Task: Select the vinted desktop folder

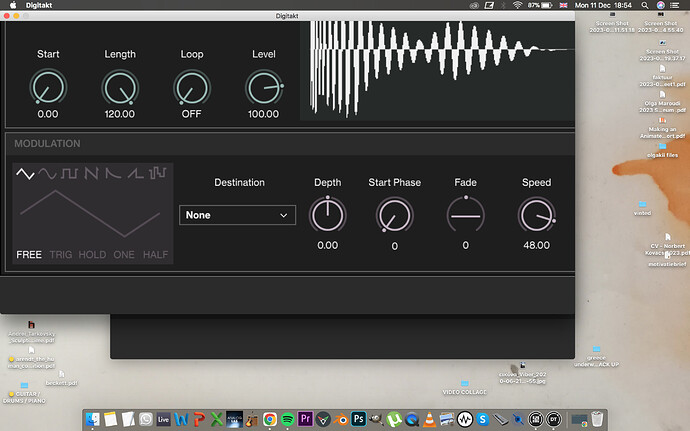Action: click(x=642, y=208)
